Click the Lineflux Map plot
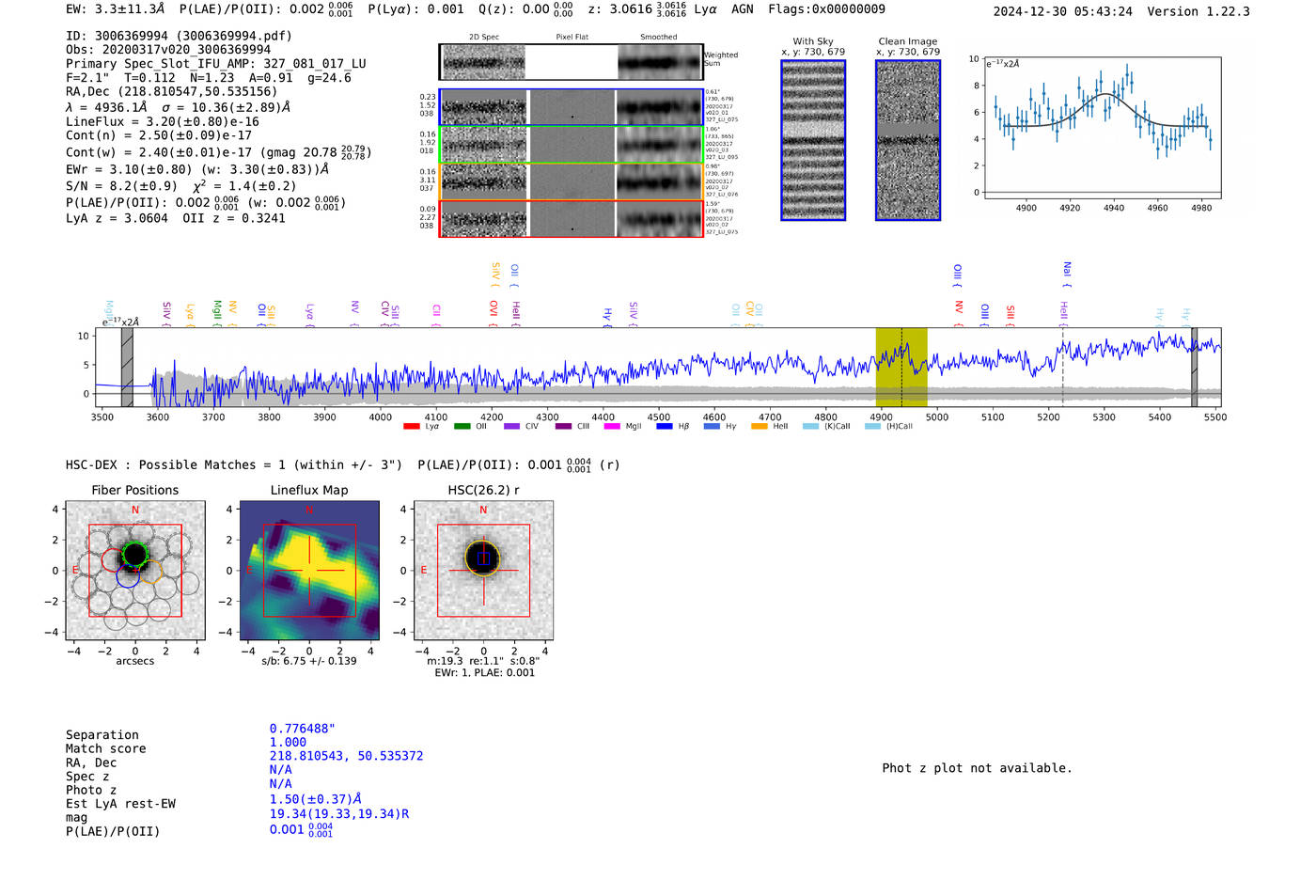 pyautogui.click(x=309, y=571)
